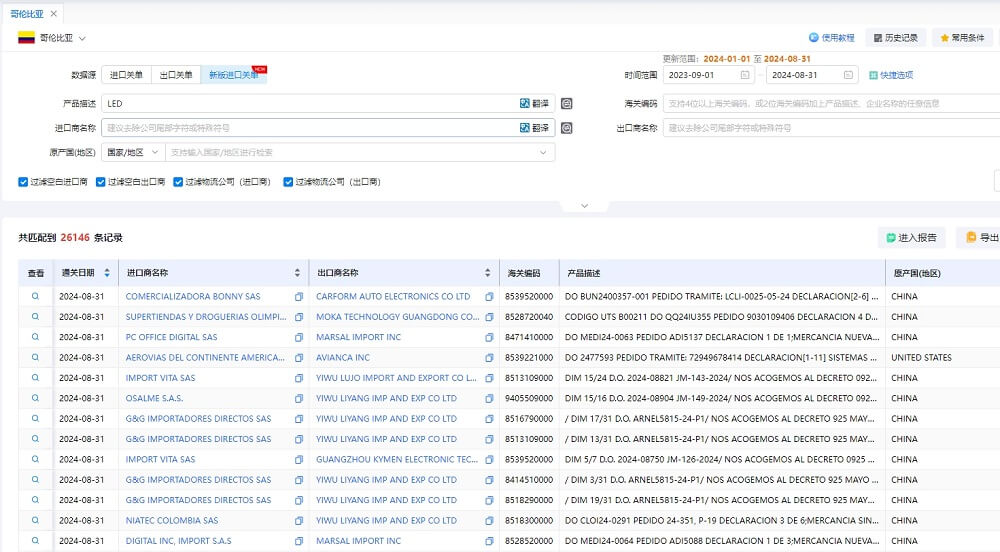1000x552 pixels.
Task: Copy exporter name MOKA TECHNOLOGY GUANGDONG
Action: point(489,317)
